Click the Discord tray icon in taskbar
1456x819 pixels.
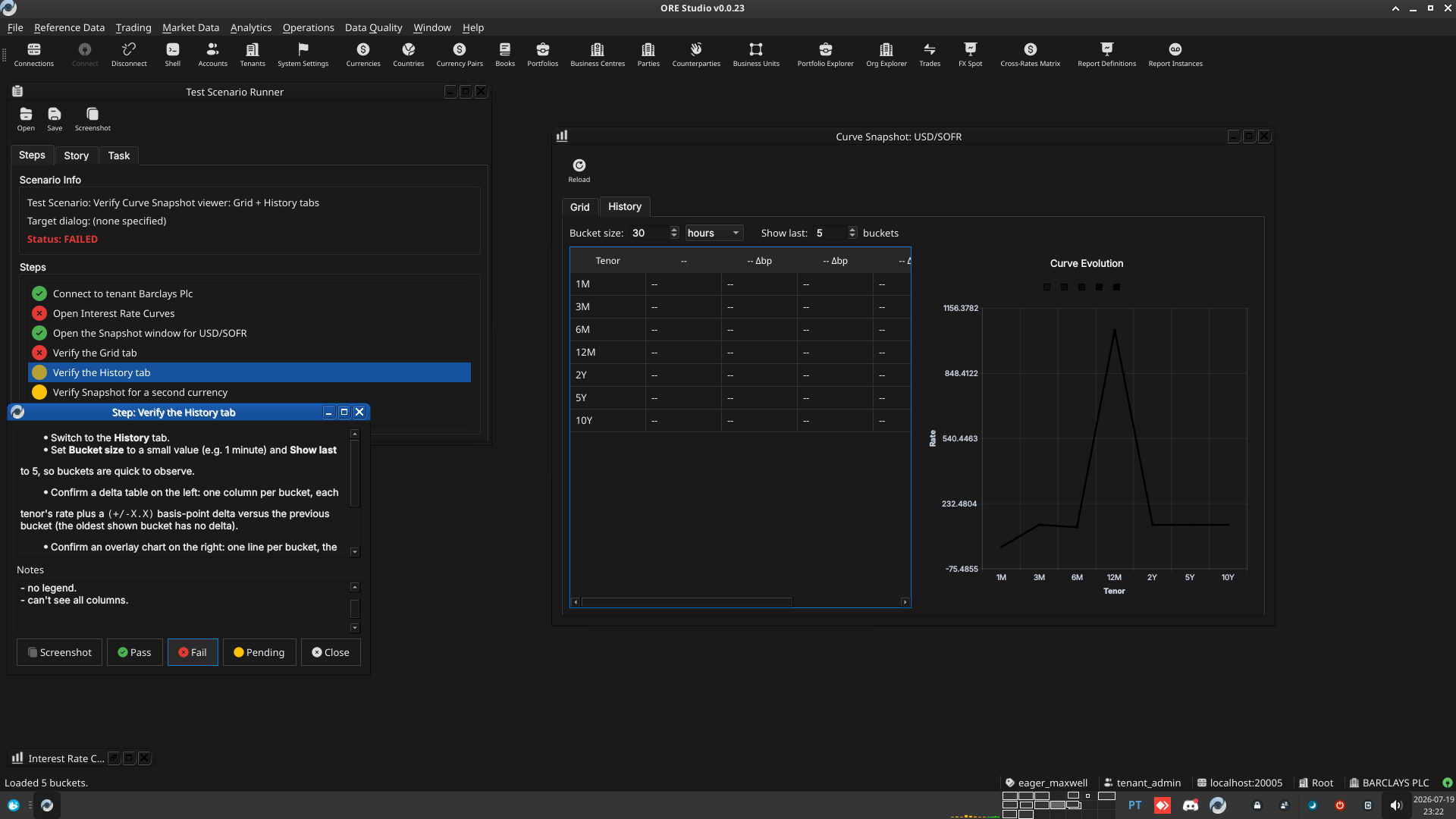point(1190,805)
